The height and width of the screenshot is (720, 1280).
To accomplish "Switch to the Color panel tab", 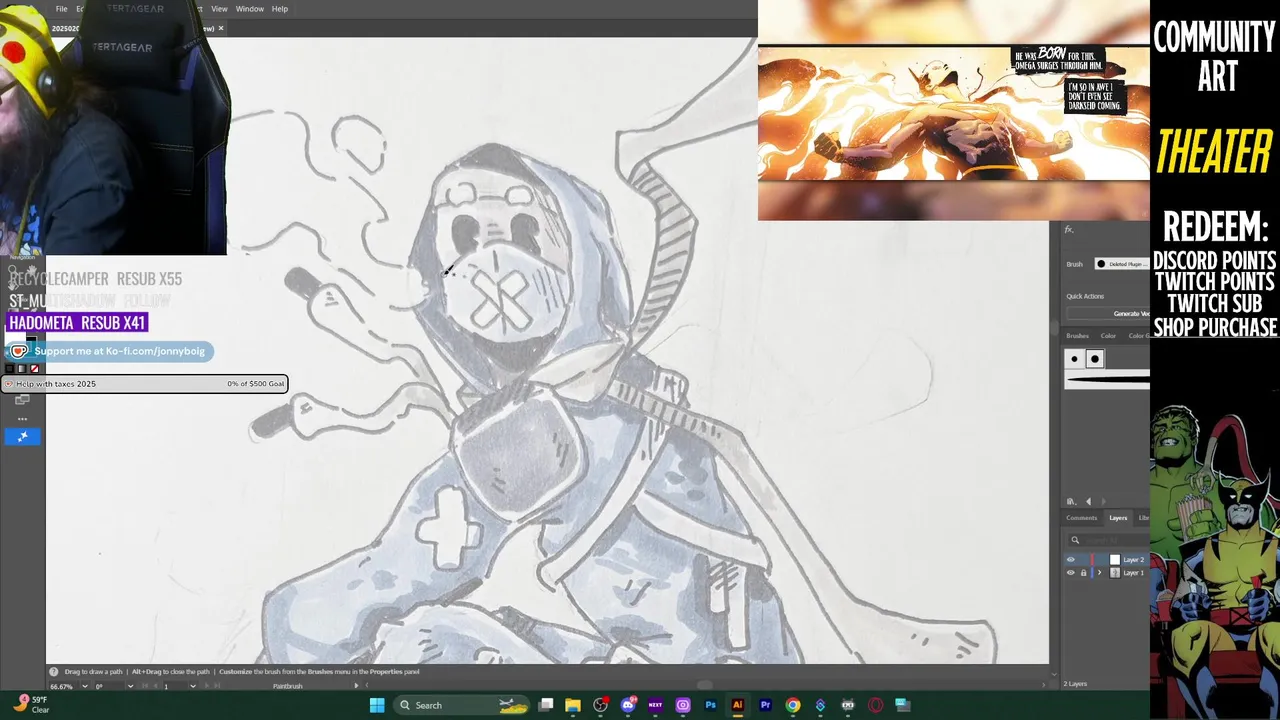I will coord(1108,336).
